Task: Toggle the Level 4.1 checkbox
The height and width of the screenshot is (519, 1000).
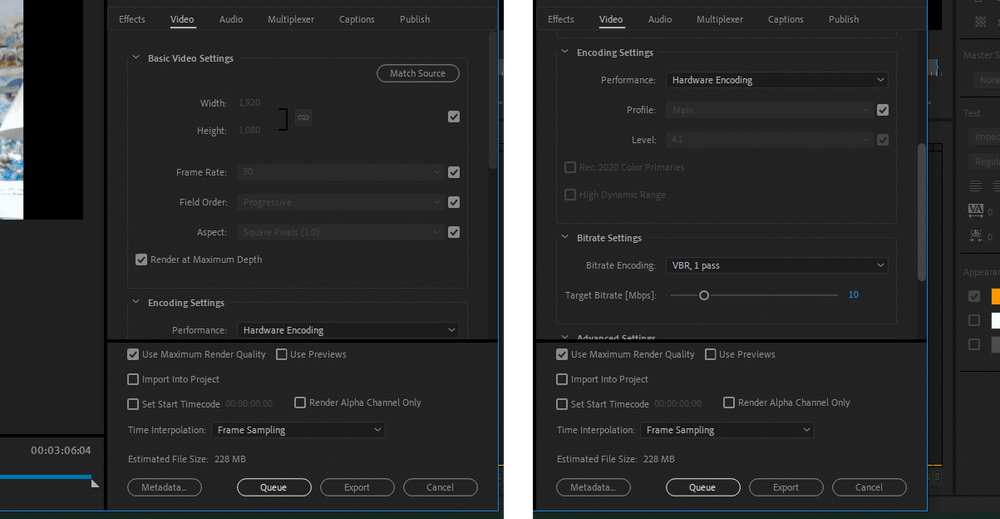Action: (x=883, y=140)
